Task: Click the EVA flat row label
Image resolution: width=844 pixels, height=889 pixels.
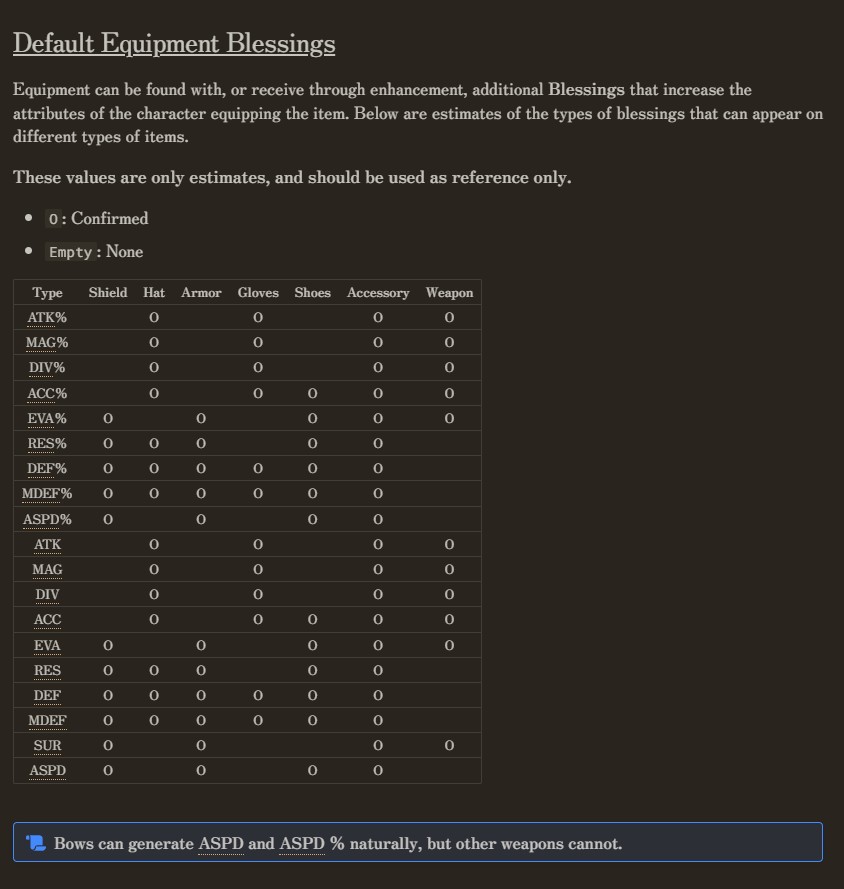Action: pos(47,645)
